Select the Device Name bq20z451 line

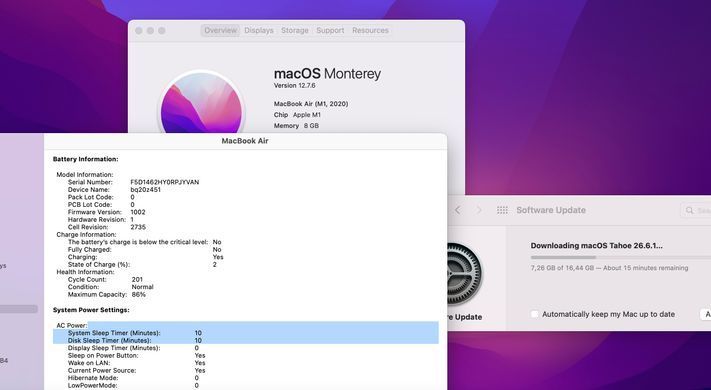[x=114, y=190]
